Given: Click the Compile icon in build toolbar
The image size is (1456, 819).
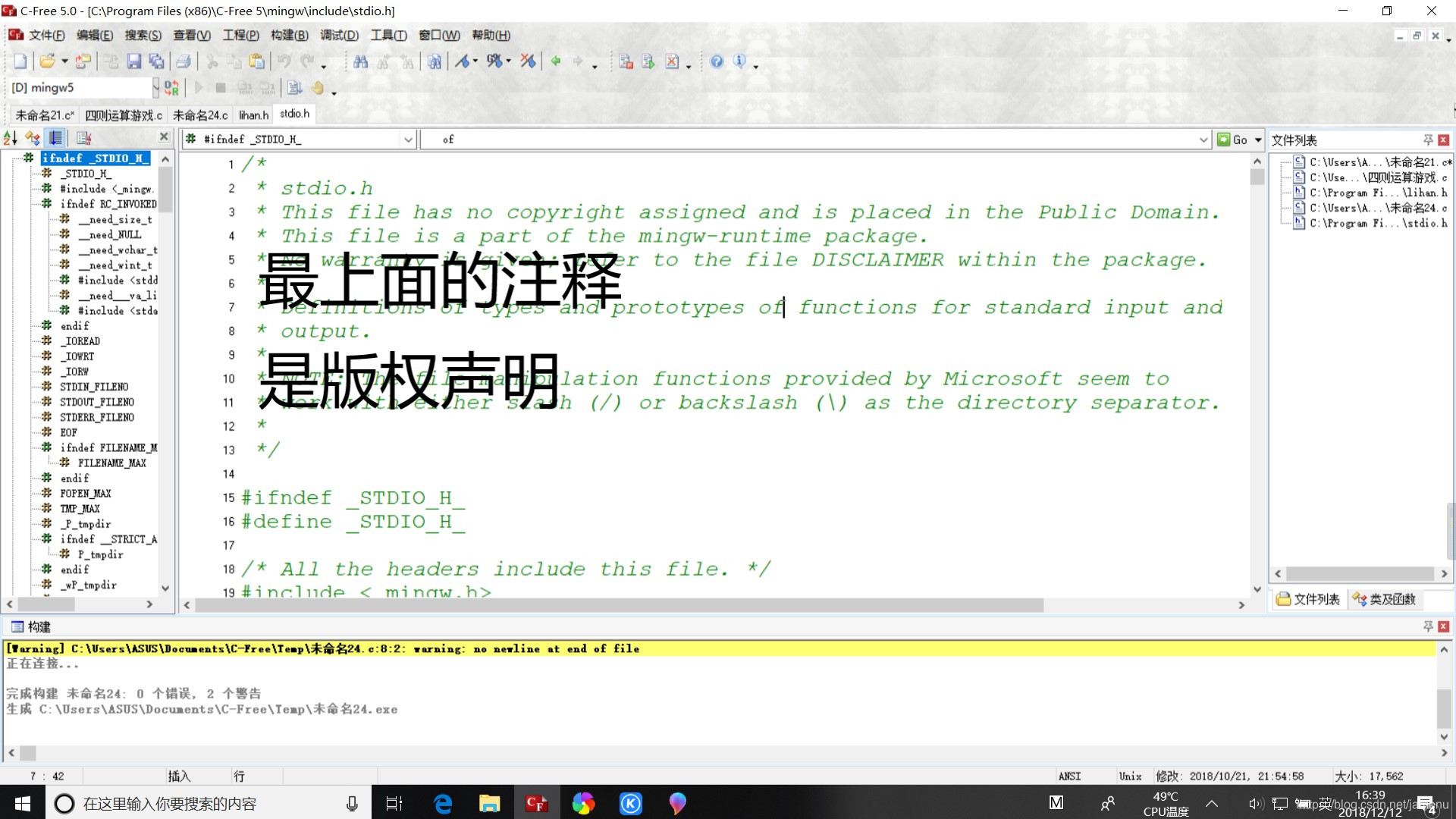Looking at the screenshot, I should (626, 61).
